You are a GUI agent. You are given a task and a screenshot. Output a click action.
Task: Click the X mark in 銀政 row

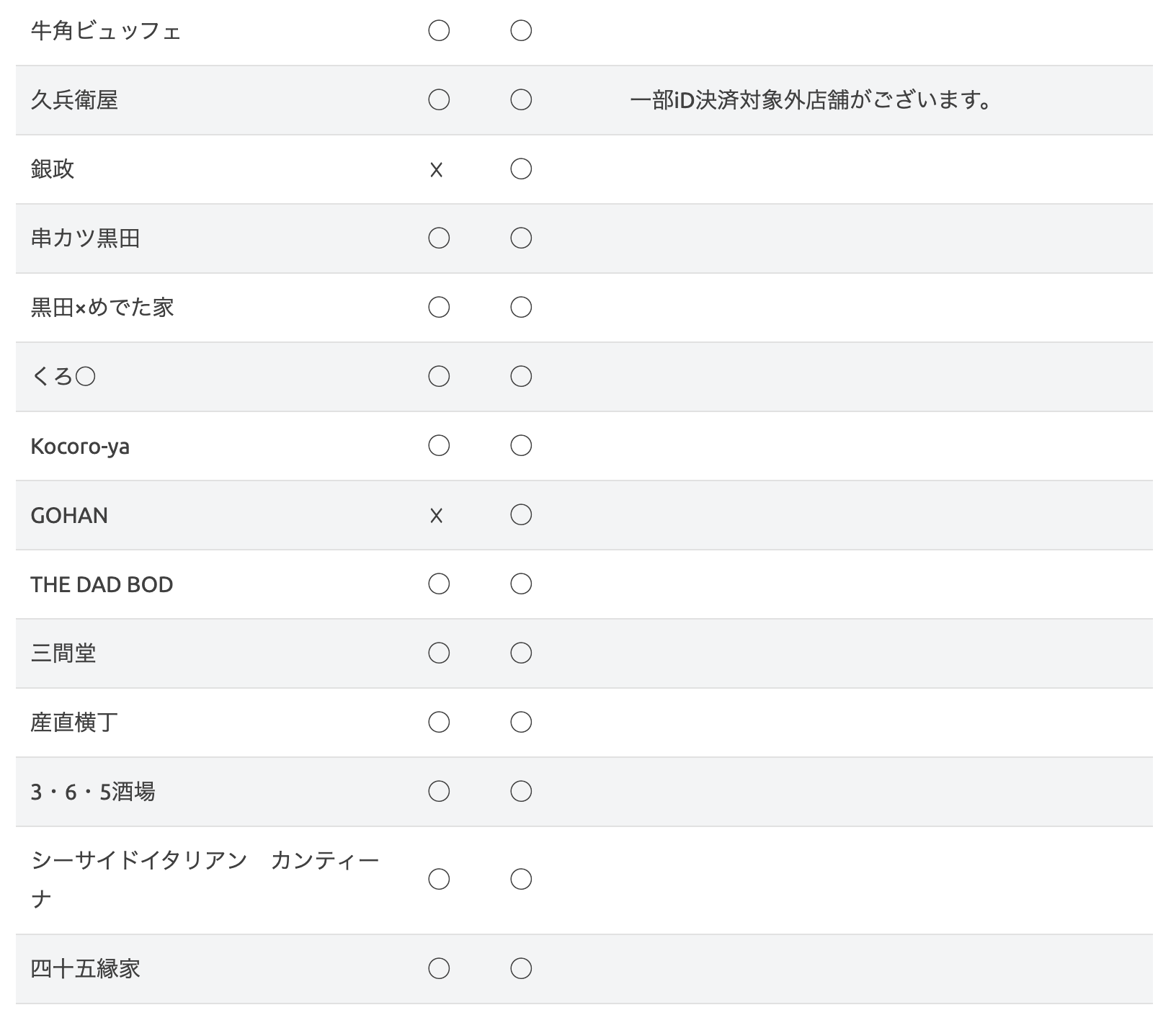(436, 170)
